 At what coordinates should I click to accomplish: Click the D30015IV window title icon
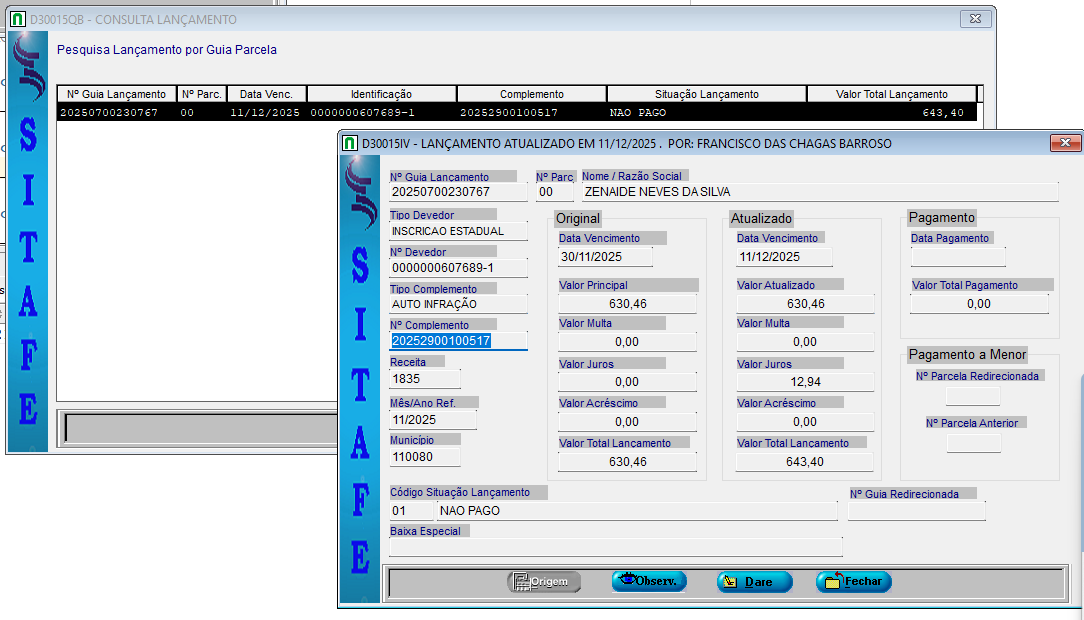pos(350,143)
